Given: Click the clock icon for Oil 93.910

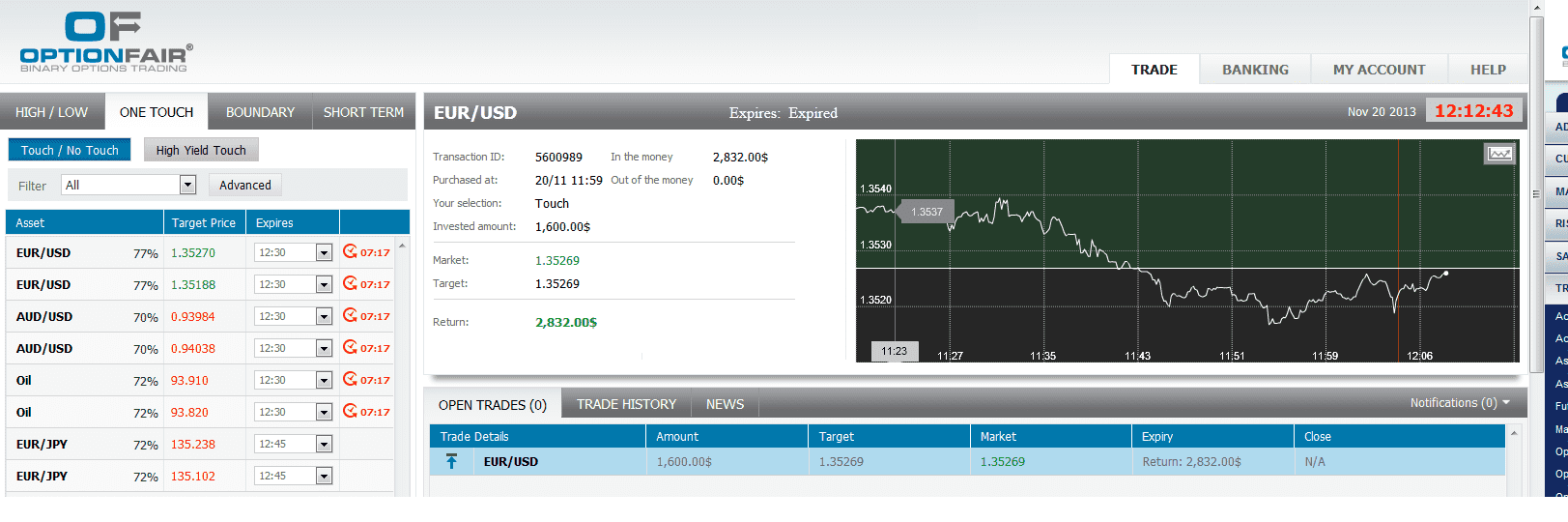Looking at the screenshot, I should (x=350, y=379).
